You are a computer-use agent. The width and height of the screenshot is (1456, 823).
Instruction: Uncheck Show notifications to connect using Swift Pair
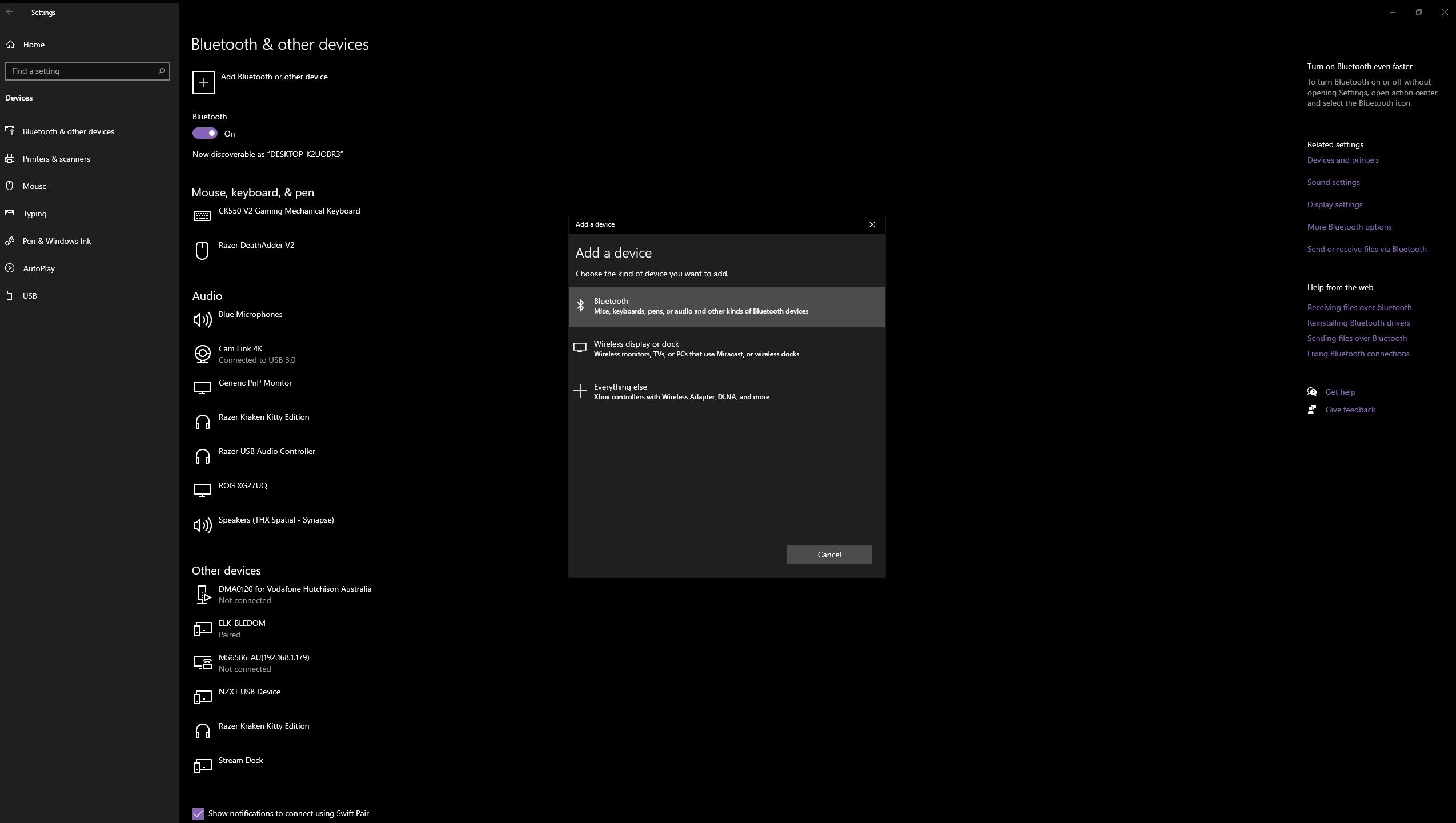(x=198, y=813)
